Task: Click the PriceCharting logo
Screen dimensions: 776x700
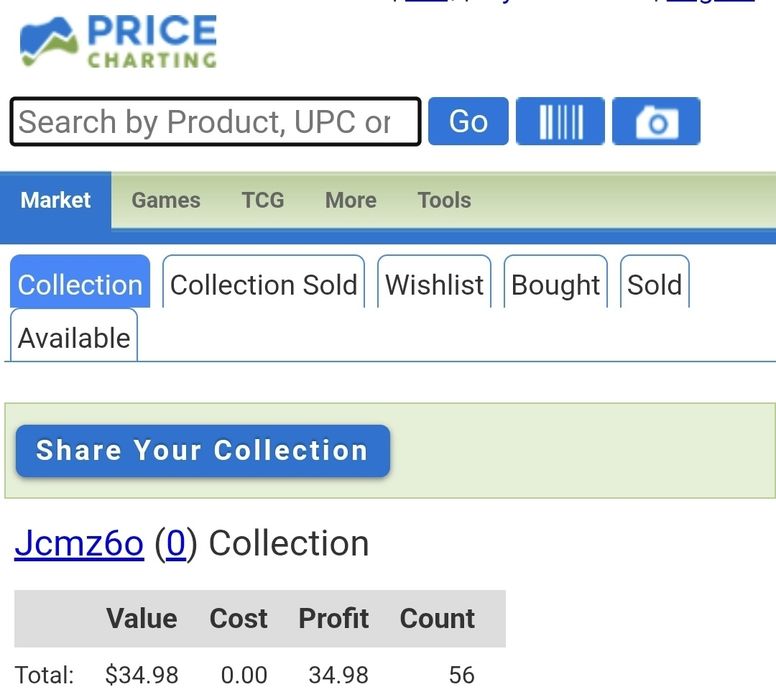Action: 118,41
